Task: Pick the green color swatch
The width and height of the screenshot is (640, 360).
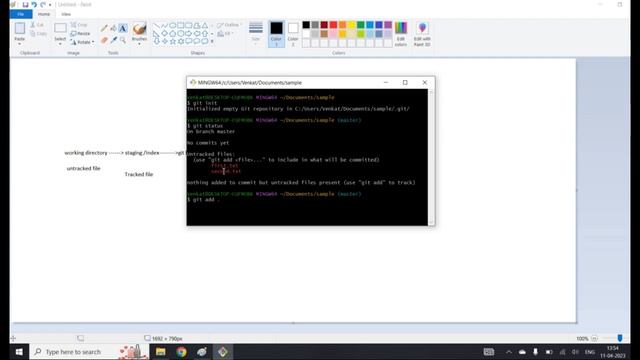Action: [x=361, y=25]
